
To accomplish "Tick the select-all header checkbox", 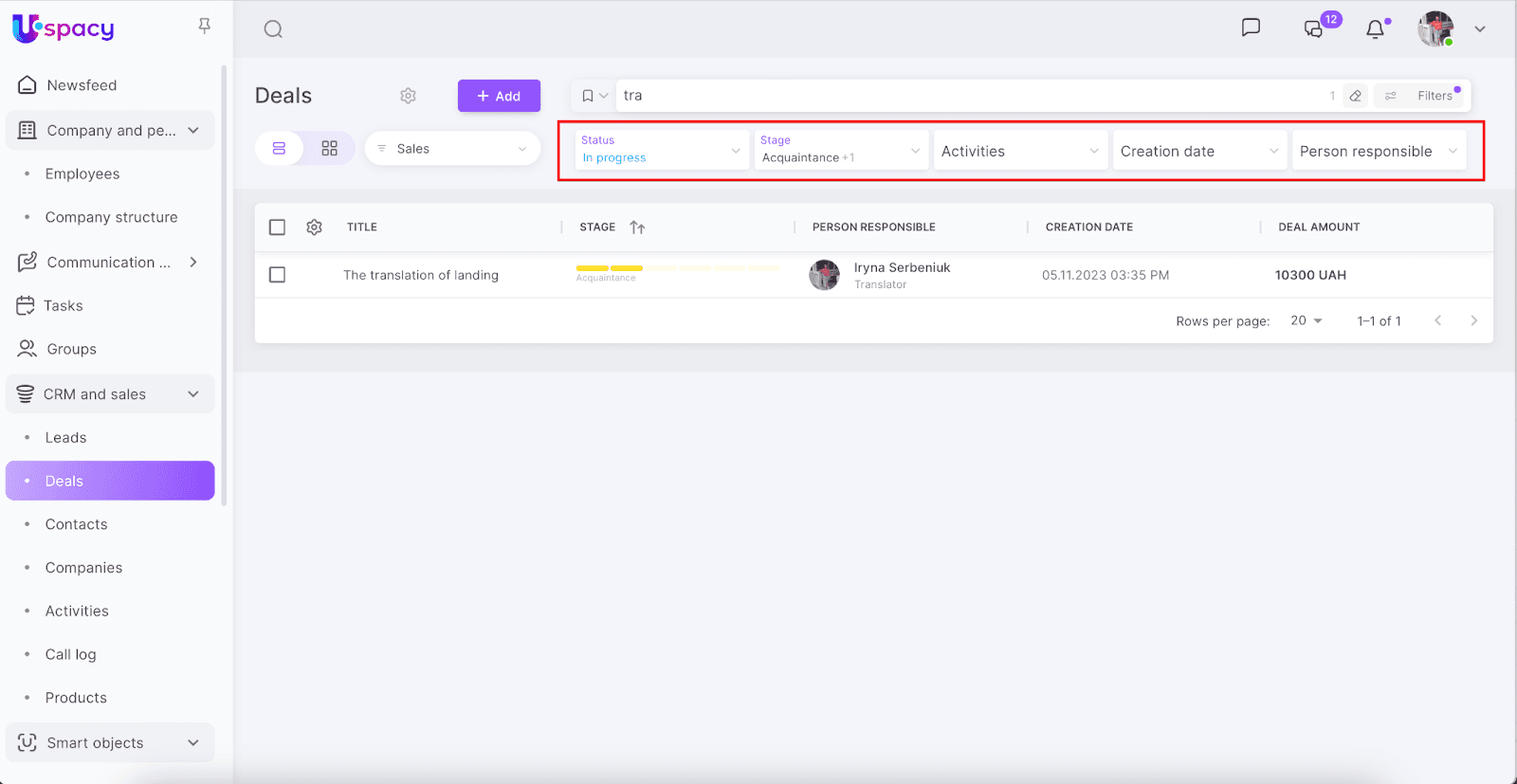I will (x=277, y=228).
